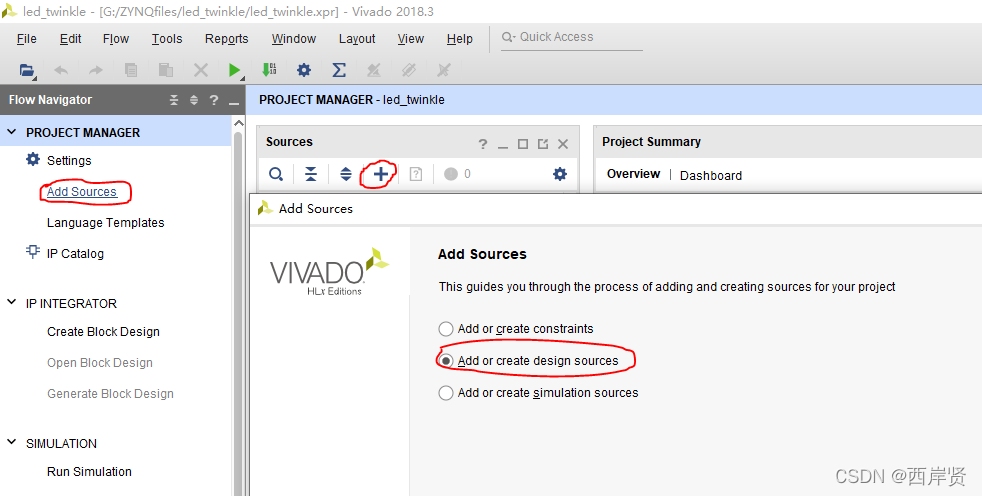Image resolution: width=982 pixels, height=496 pixels.
Task: Open Language Templates
Action: 105,222
